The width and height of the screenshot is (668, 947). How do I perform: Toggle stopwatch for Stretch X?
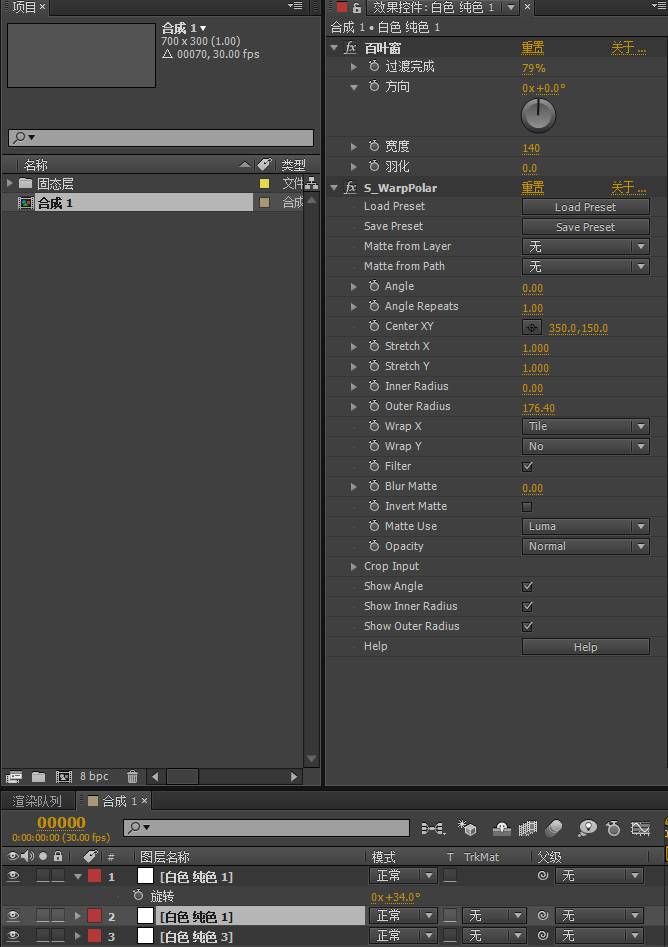pyautogui.click(x=374, y=346)
